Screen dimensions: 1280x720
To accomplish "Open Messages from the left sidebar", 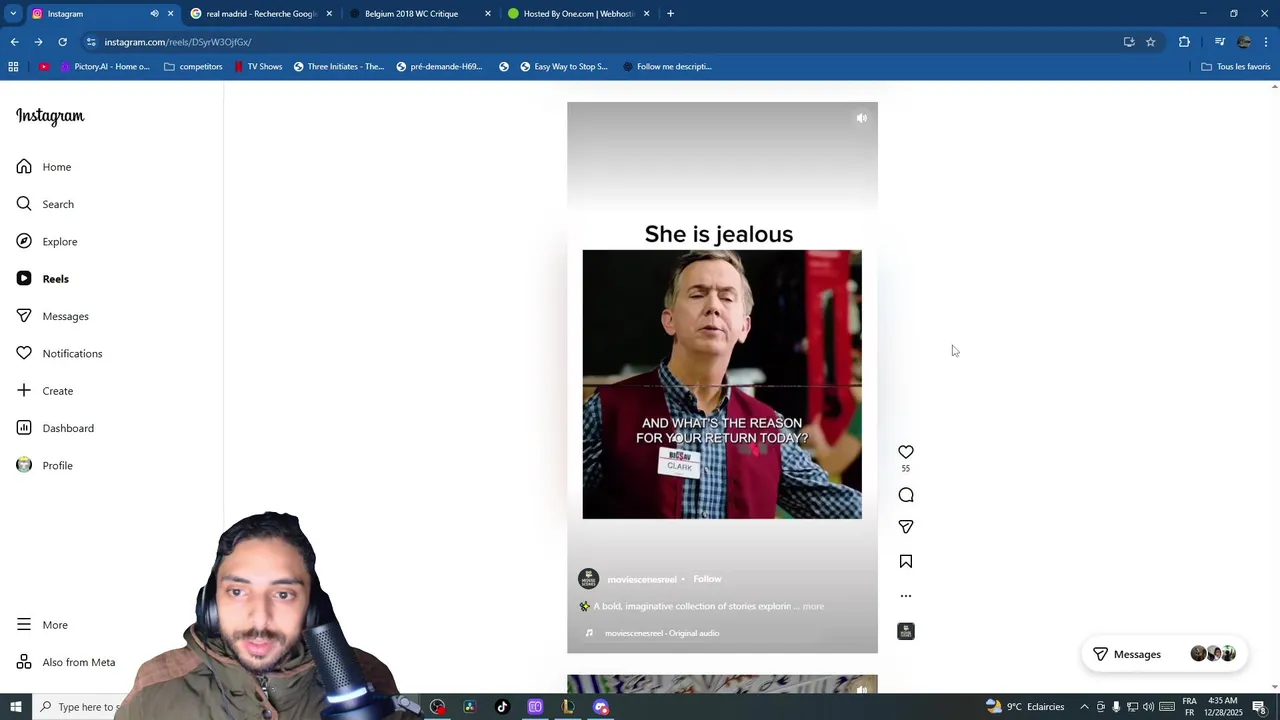I will [53, 316].
